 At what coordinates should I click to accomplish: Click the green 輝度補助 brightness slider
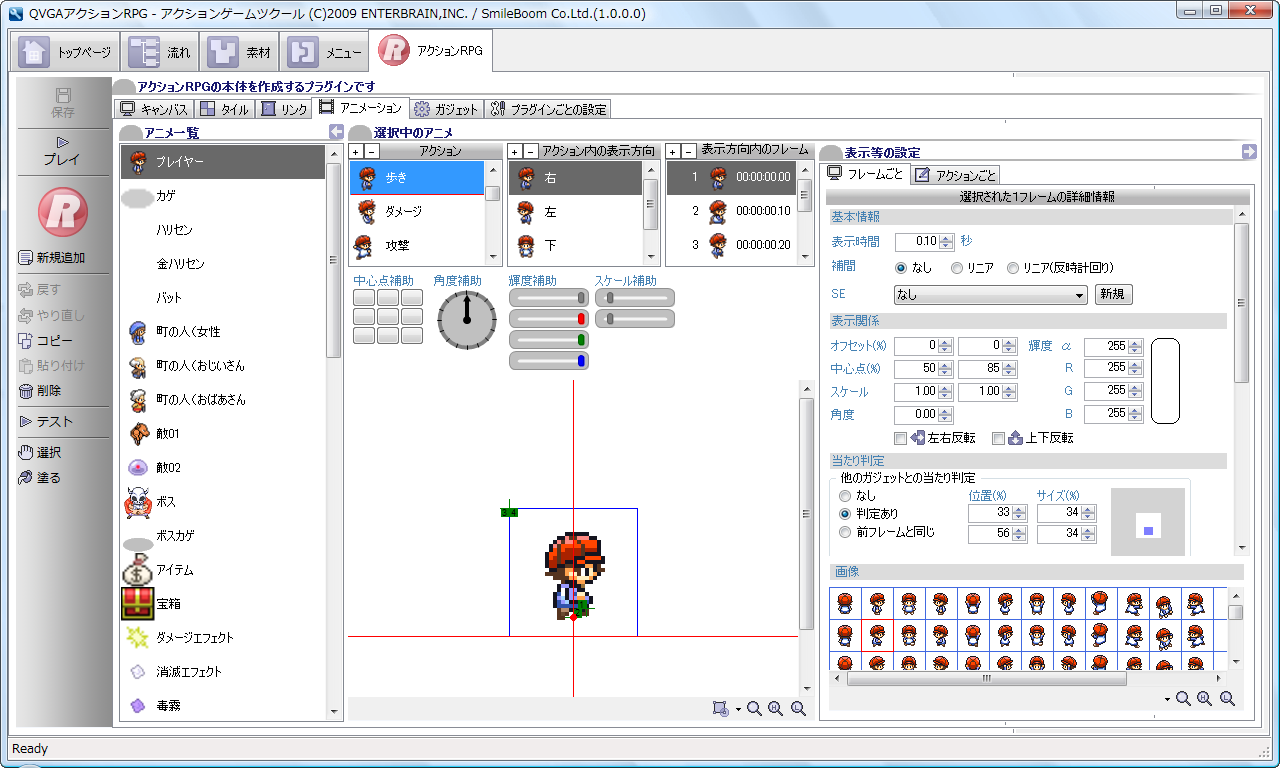pos(549,340)
